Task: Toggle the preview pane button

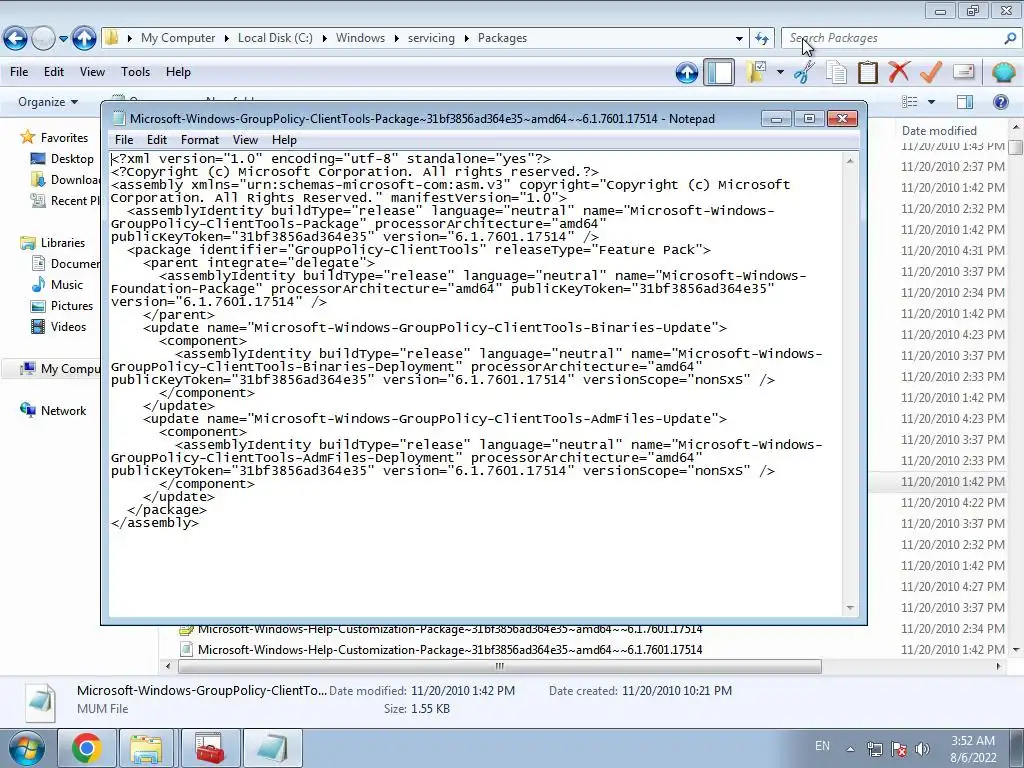Action: point(965,102)
